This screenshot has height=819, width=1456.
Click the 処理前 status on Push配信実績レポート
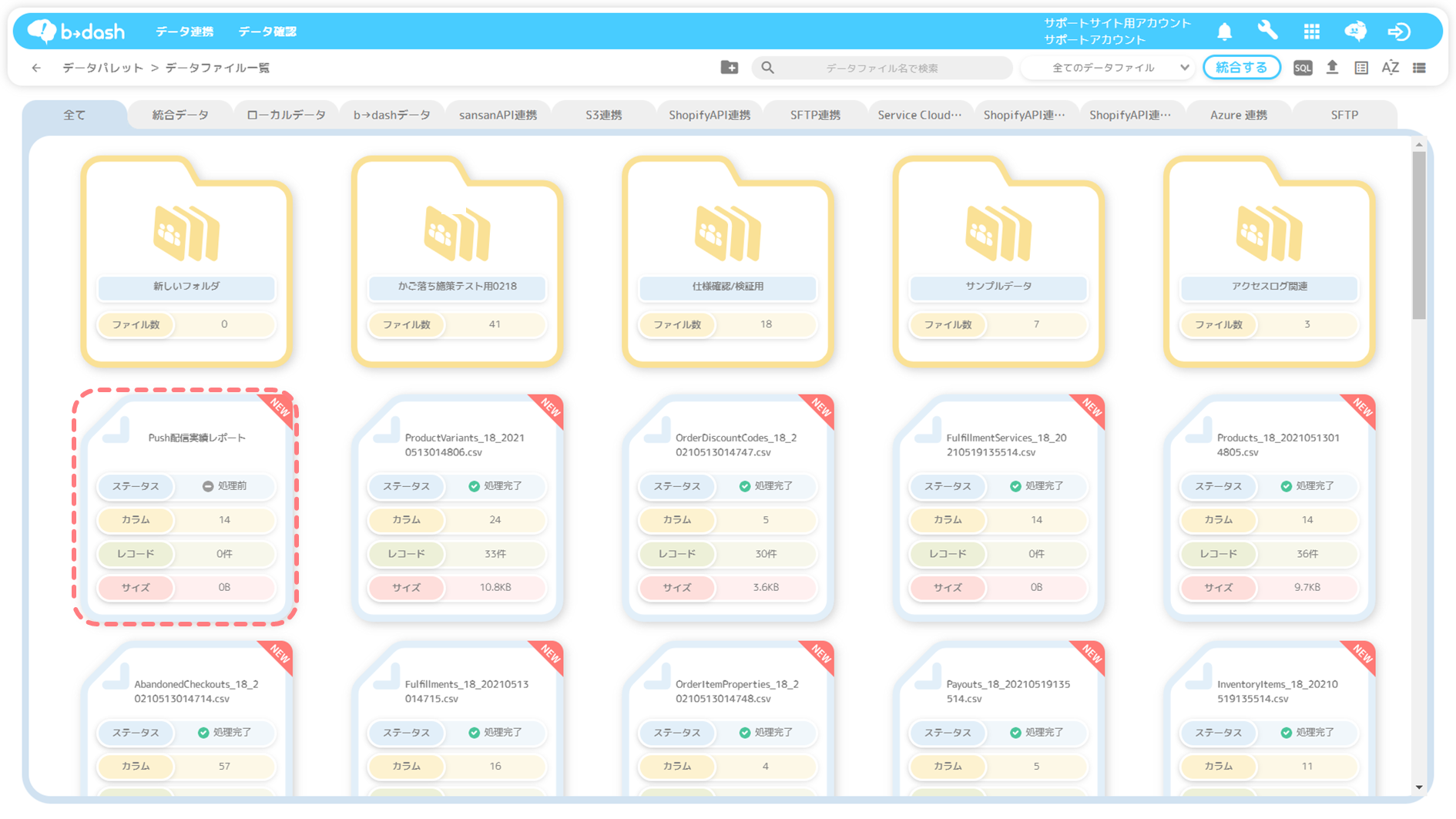click(224, 486)
